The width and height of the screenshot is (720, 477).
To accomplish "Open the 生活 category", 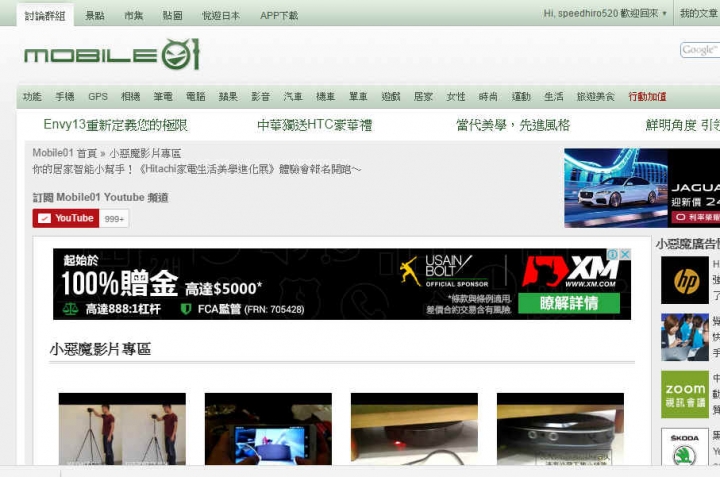I will [x=554, y=96].
